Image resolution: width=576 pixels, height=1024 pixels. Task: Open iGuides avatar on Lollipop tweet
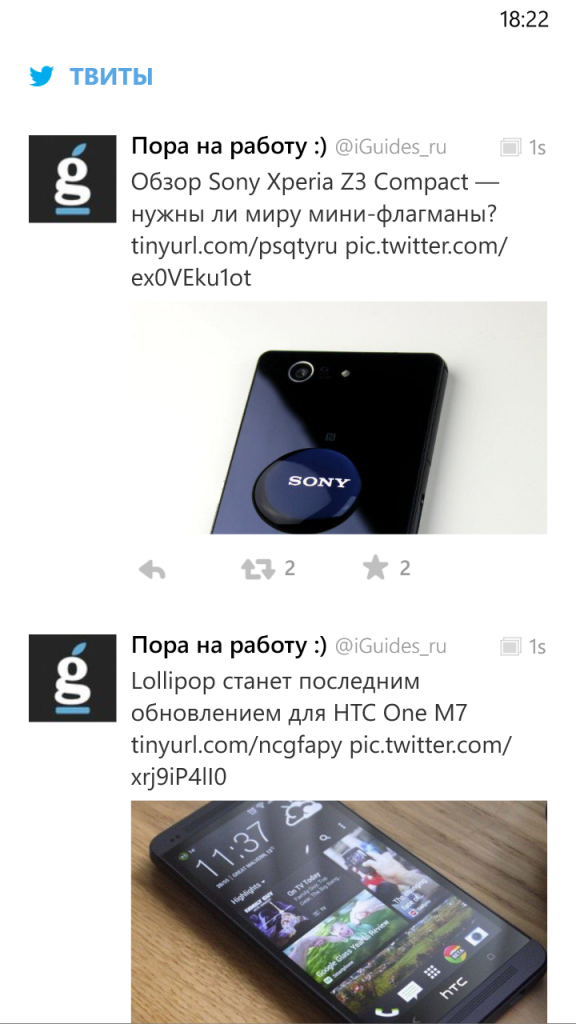[72, 678]
